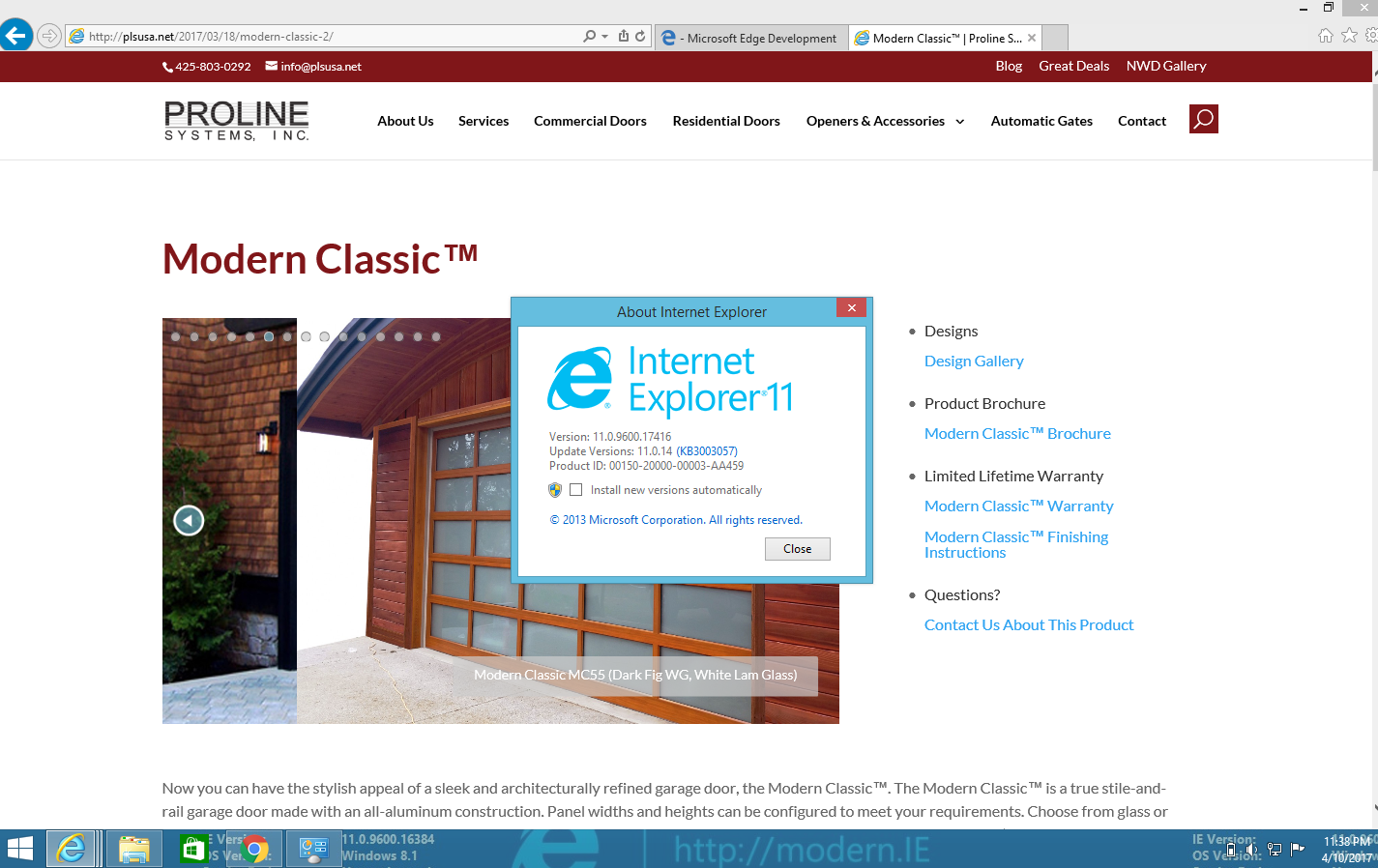
Task: Open the Windows Start button
Action: [x=20, y=849]
